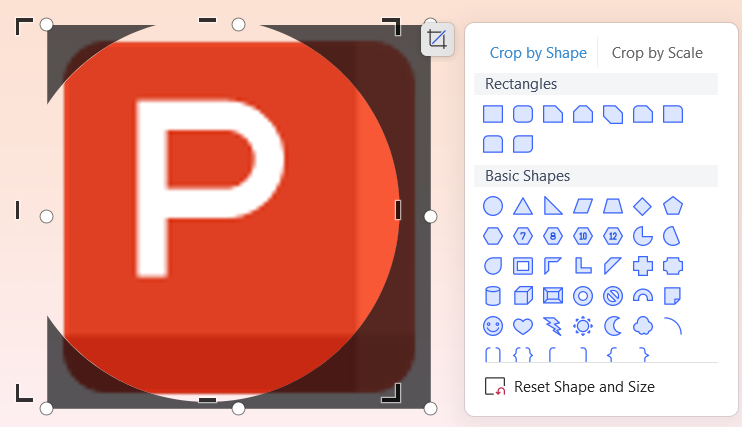
Task: Choose the lightning bolt shape
Action: point(553,326)
